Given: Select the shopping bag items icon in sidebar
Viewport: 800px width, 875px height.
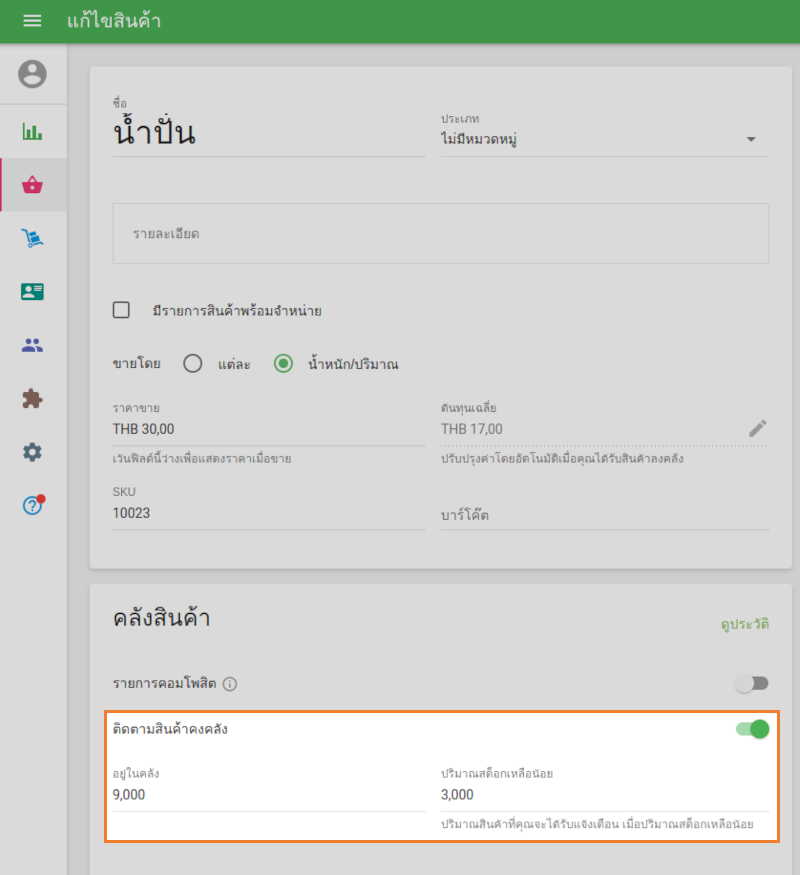Looking at the screenshot, I should click(x=32, y=185).
